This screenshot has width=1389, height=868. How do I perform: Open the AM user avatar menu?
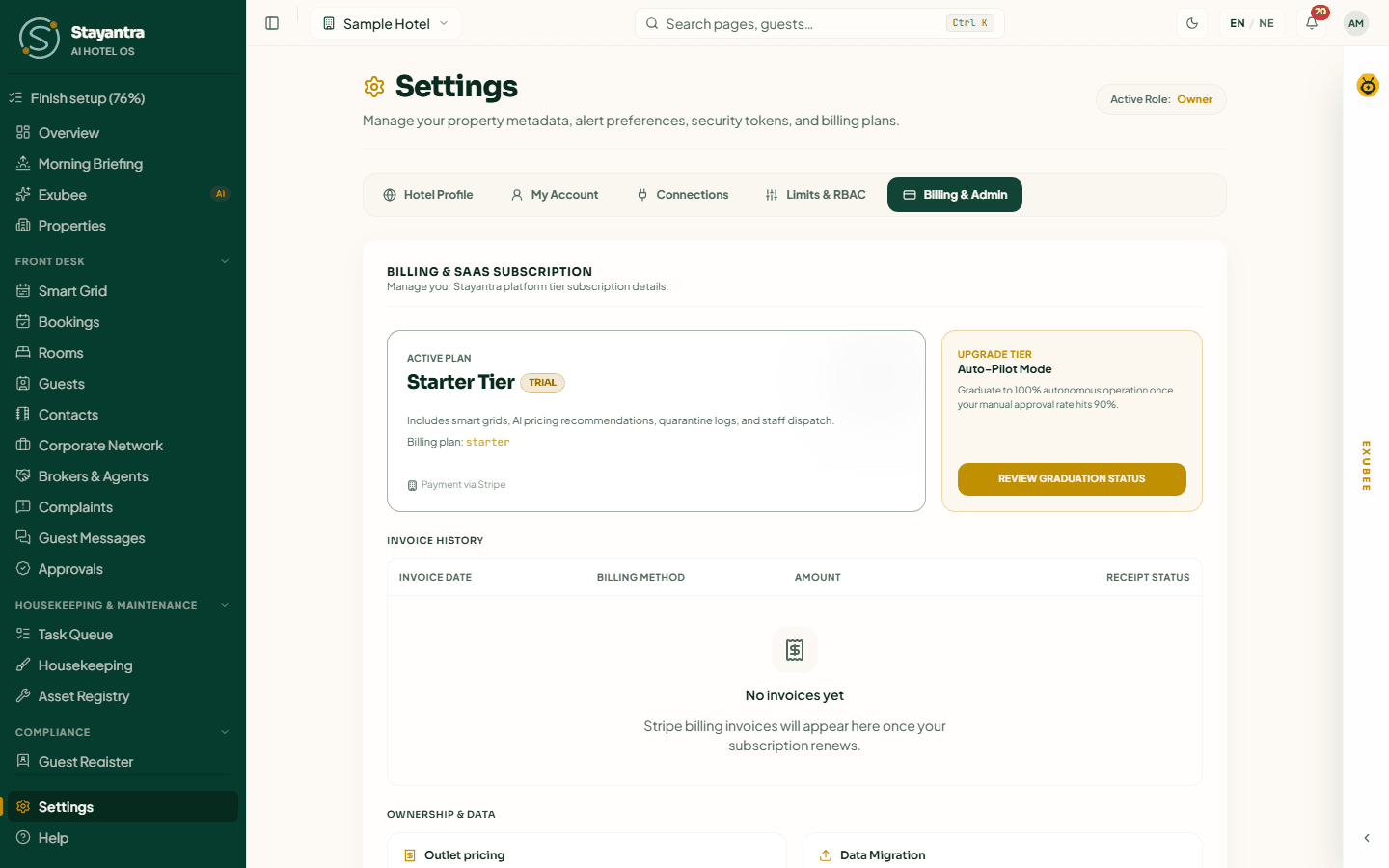point(1356,23)
